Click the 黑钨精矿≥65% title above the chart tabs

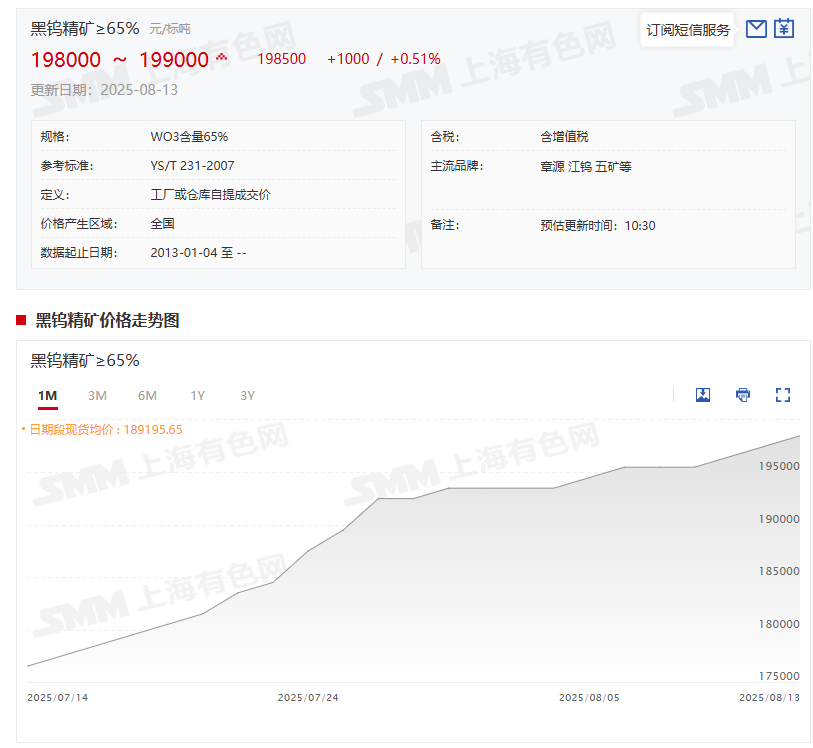pos(85,361)
